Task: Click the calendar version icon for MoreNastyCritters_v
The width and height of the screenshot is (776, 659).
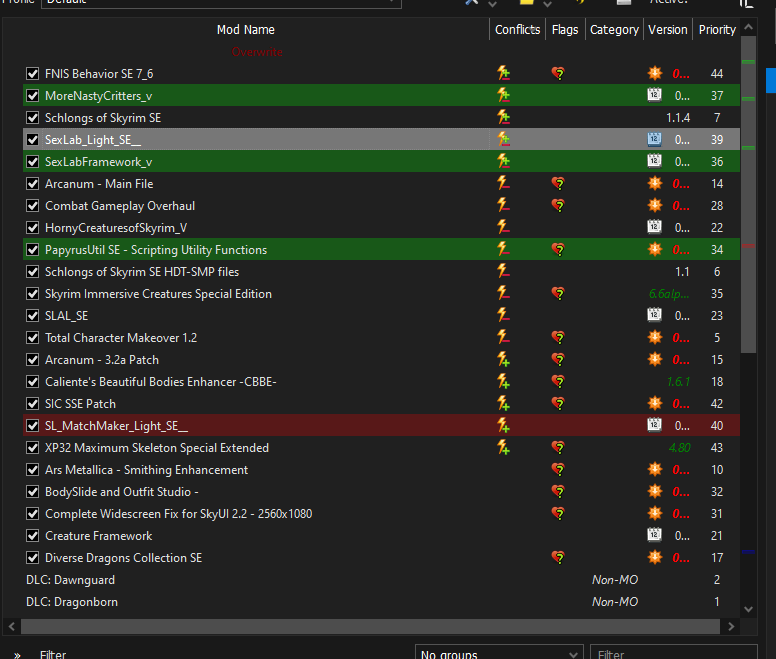Action: click(654, 95)
